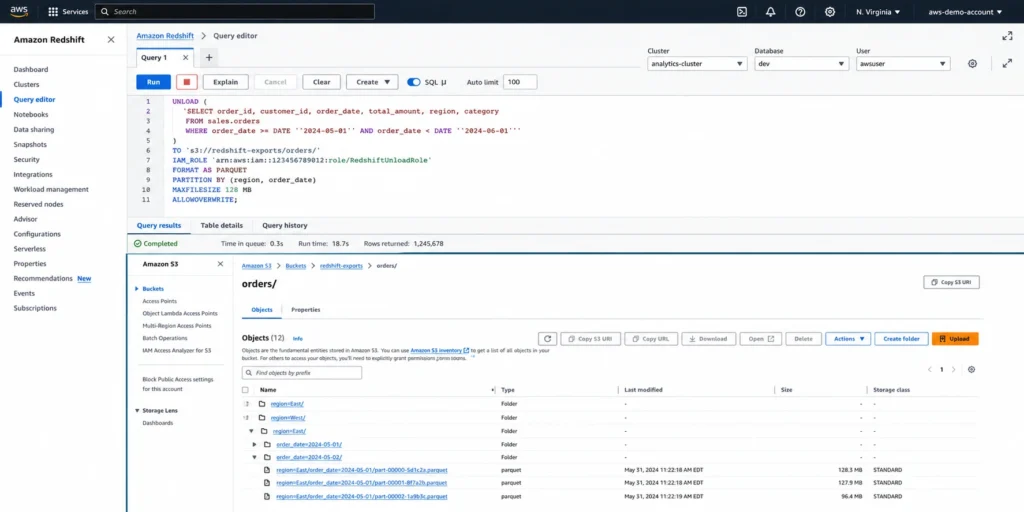Screen dimensions: 1024x512
Task: Click the top AWS Search box
Action: click(x=235, y=12)
